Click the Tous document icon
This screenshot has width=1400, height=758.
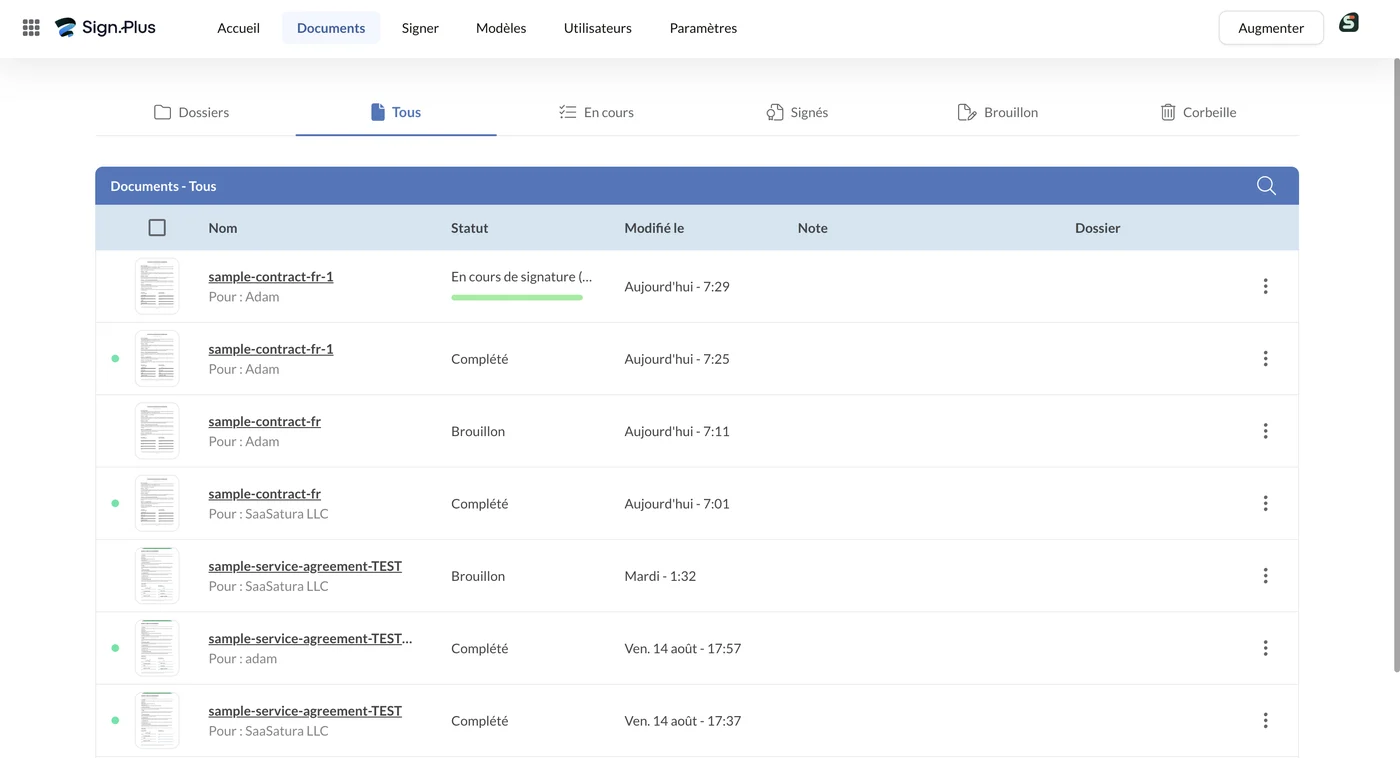point(377,112)
